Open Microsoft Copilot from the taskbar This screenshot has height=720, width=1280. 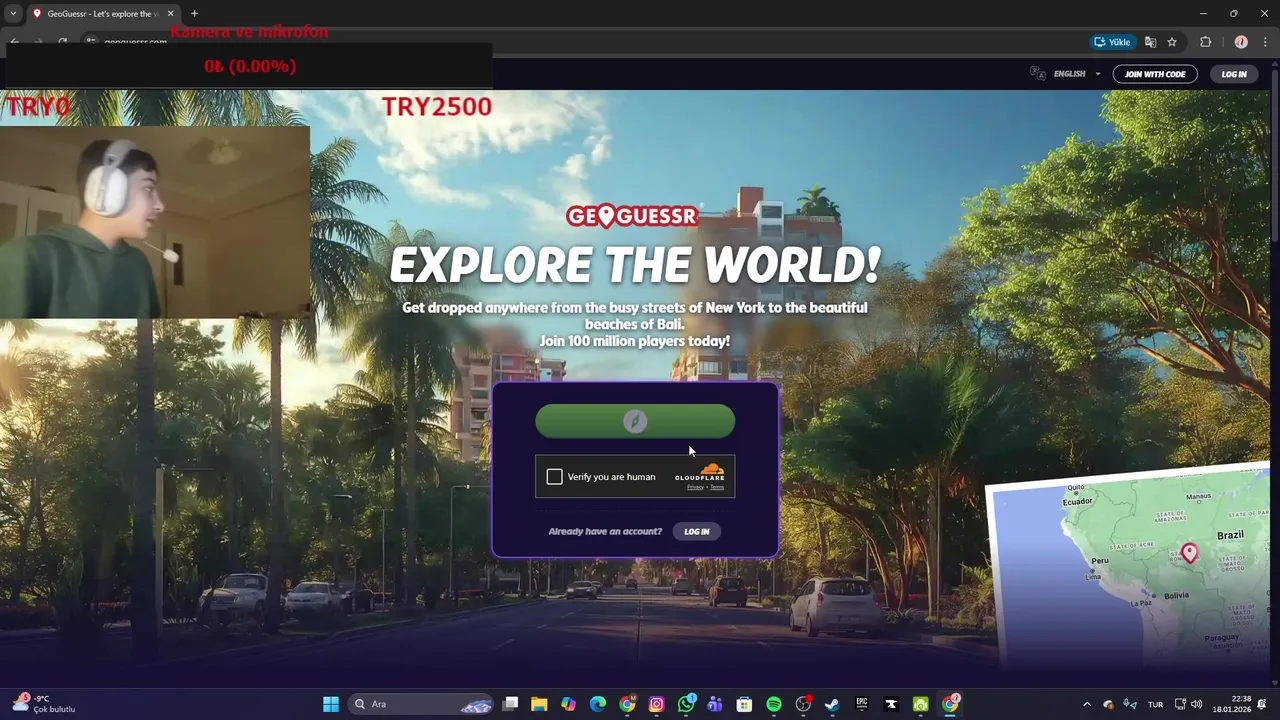pos(568,704)
